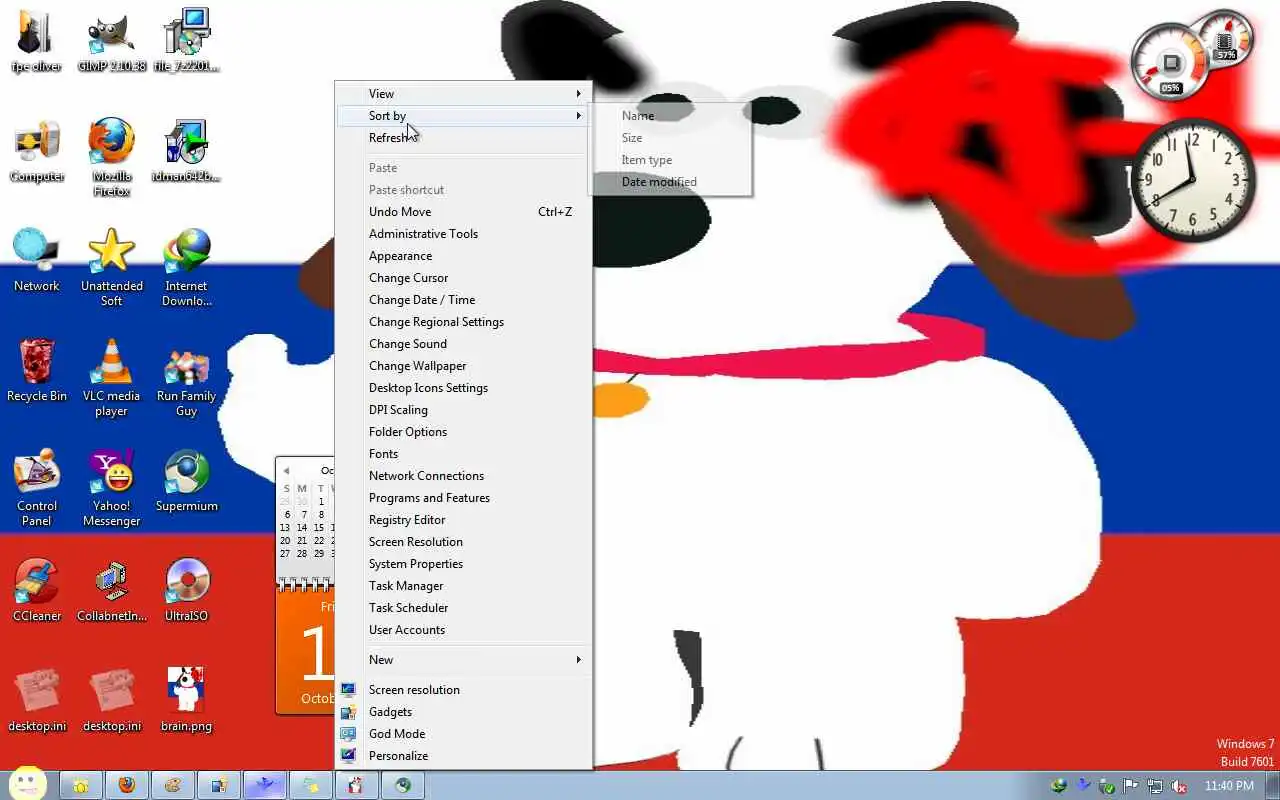Open the Mozilla Firefox desktop shortcut
1280x800 pixels.
[x=112, y=158]
